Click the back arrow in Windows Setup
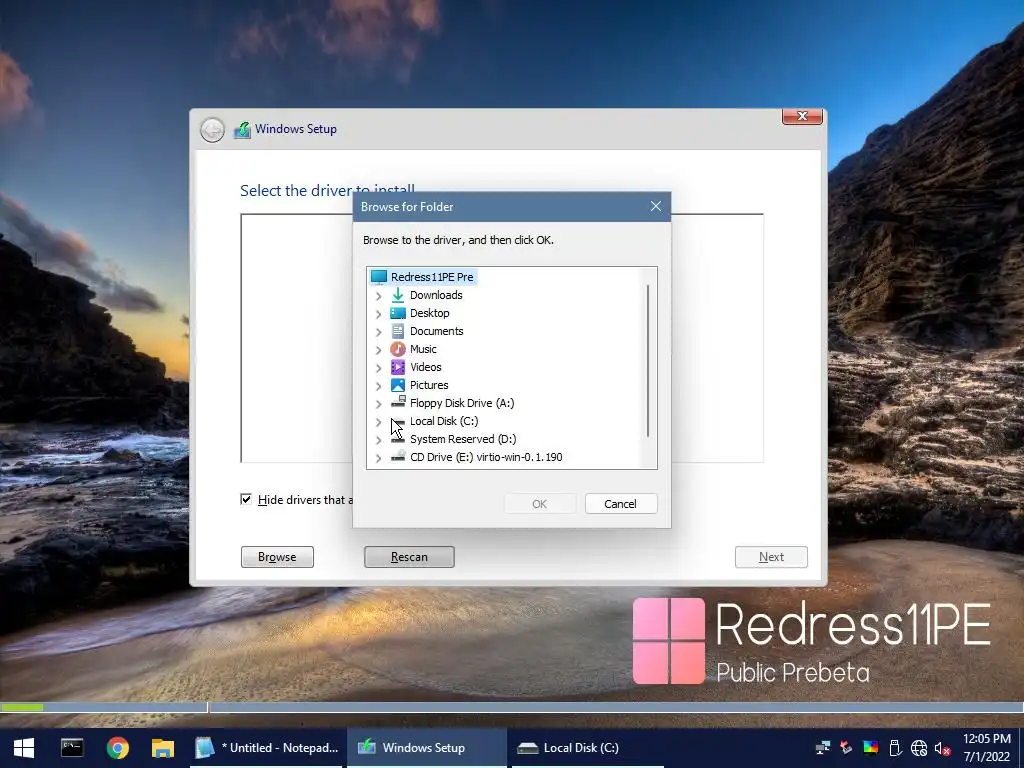 (212, 130)
